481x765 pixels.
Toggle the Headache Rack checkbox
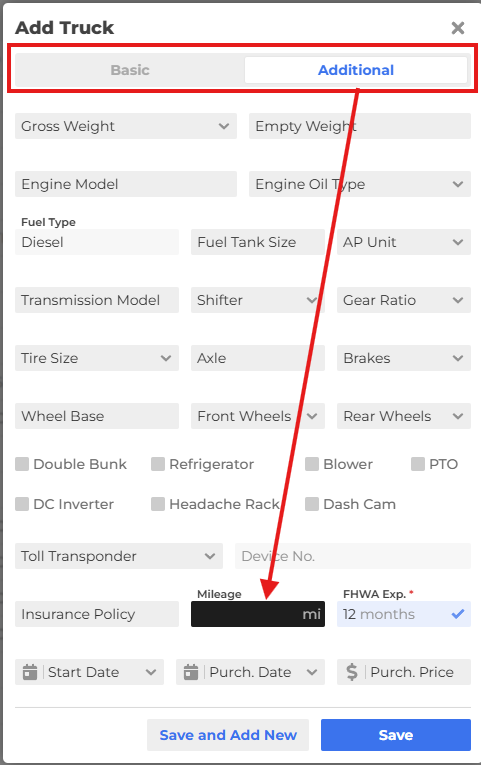[x=158, y=504]
